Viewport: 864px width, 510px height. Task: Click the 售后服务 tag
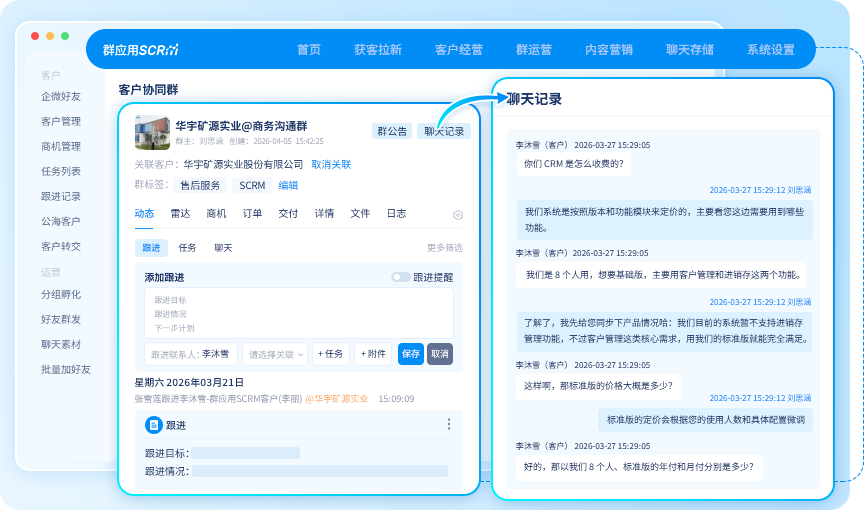[200, 186]
